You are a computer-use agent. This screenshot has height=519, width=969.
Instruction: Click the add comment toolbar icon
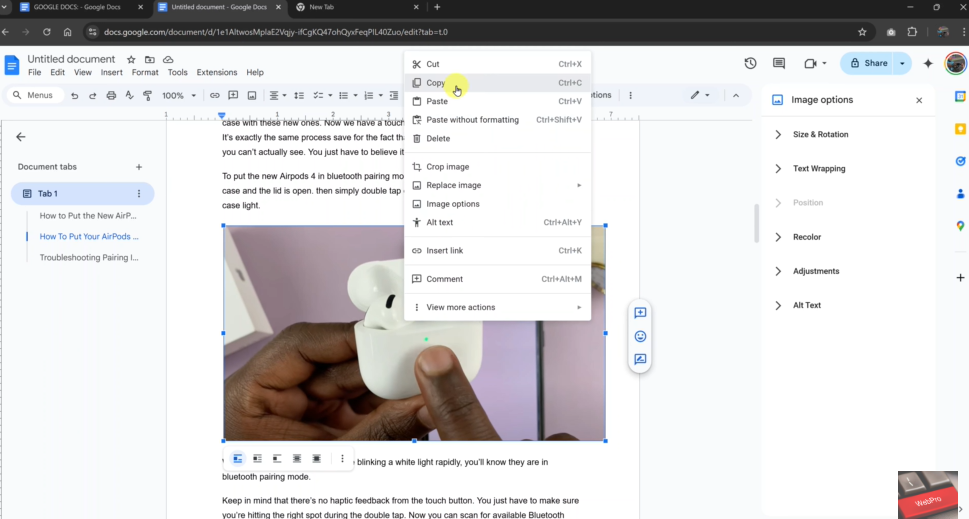click(x=233, y=96)
